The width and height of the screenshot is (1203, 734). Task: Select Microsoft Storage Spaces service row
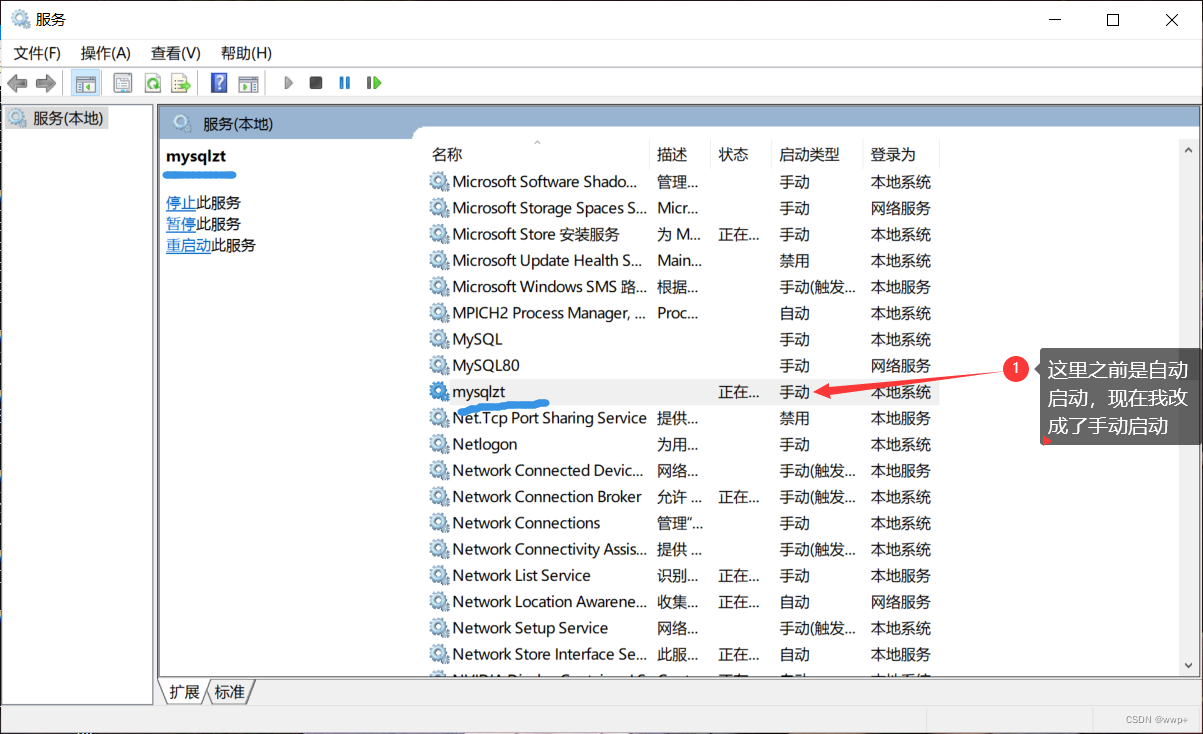point(682,208)
